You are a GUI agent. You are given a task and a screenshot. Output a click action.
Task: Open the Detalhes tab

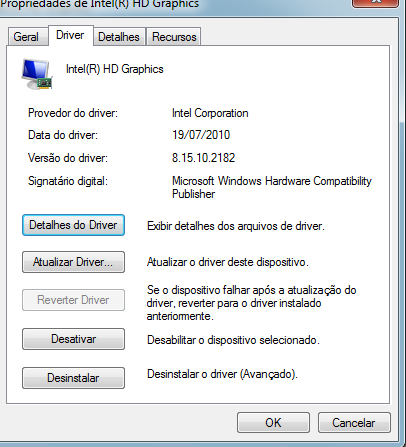point(119,37)
